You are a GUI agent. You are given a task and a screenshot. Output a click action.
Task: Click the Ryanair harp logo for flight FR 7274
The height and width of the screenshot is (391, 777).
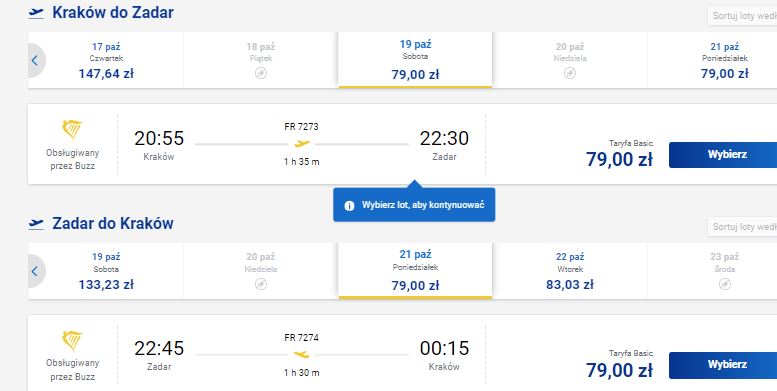72,341
